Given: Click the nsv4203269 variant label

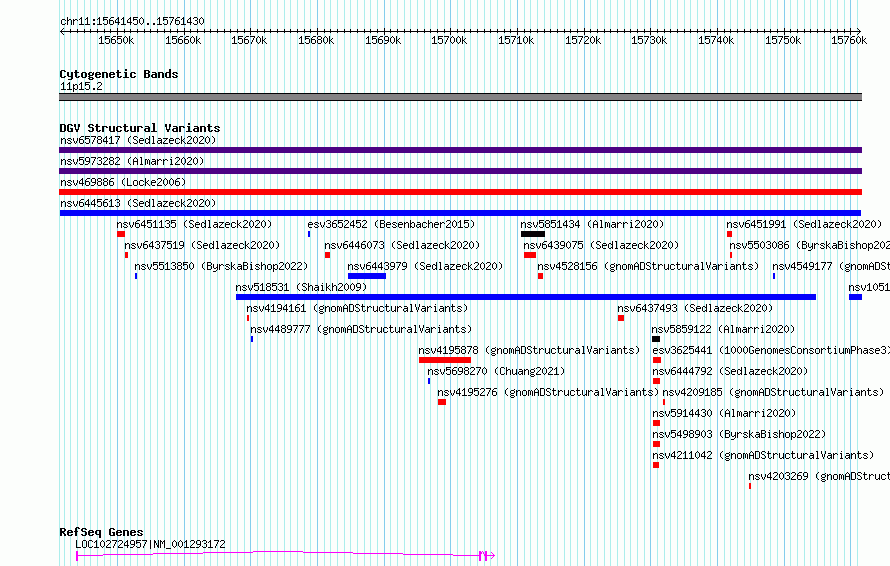Looking at the screenshot, I should 819,476.
